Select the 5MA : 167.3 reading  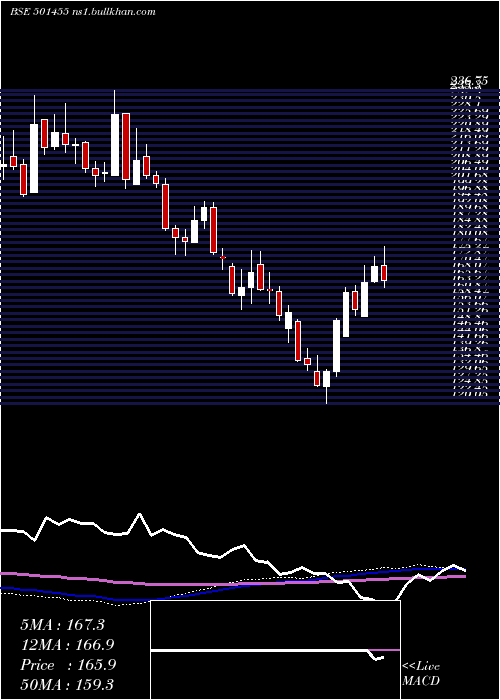click(x=62, y=625)
